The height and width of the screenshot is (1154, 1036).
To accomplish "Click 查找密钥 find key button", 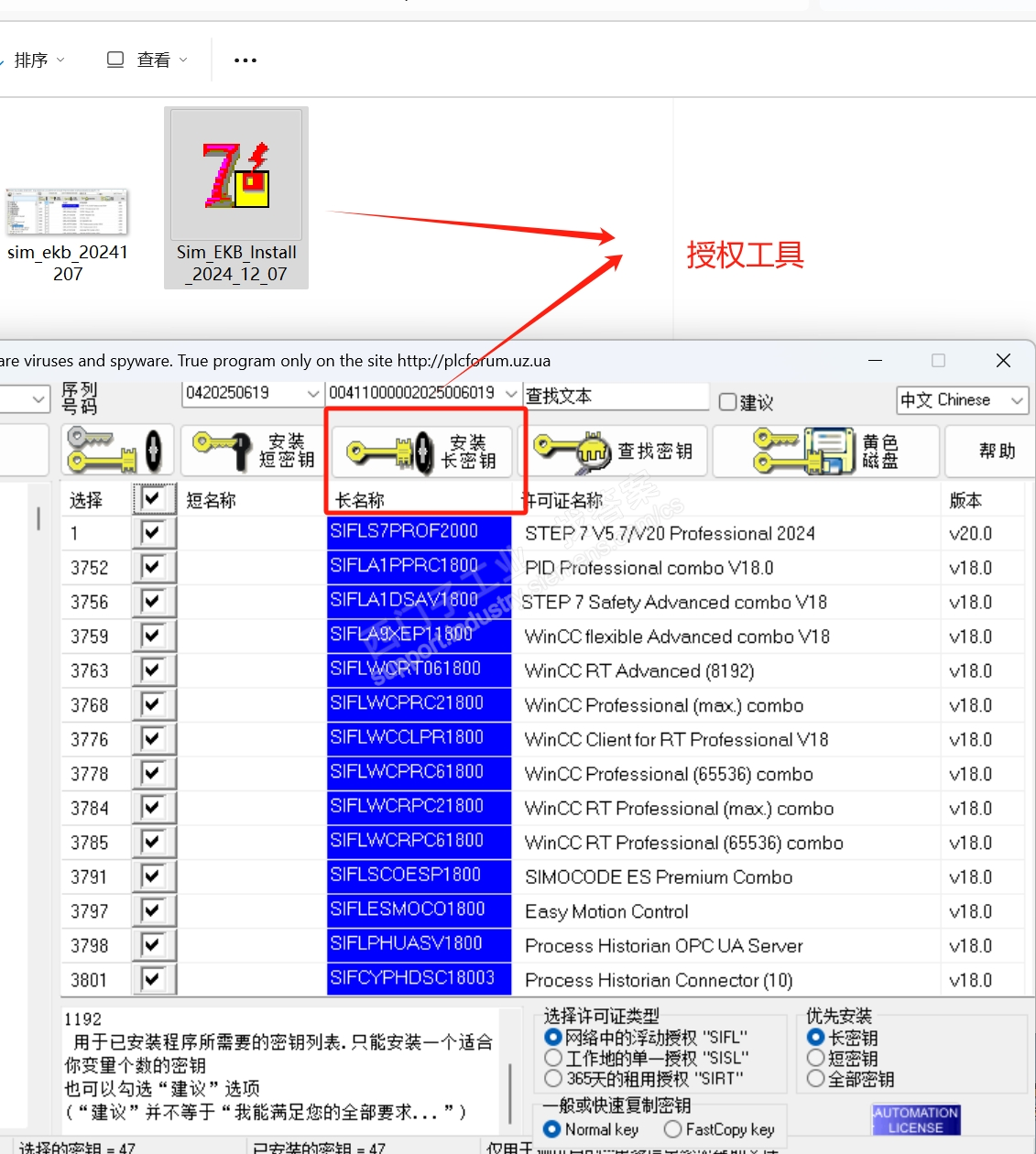I will [618, 451].
